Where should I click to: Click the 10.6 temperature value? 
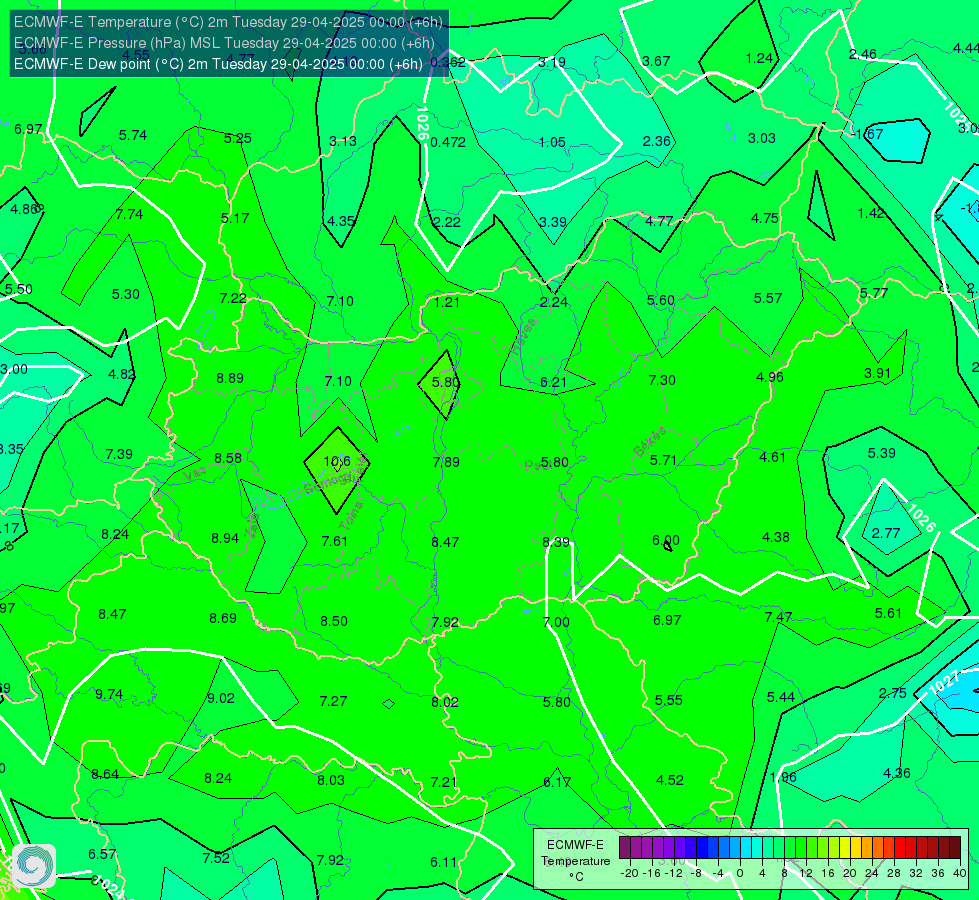[337, 462]
